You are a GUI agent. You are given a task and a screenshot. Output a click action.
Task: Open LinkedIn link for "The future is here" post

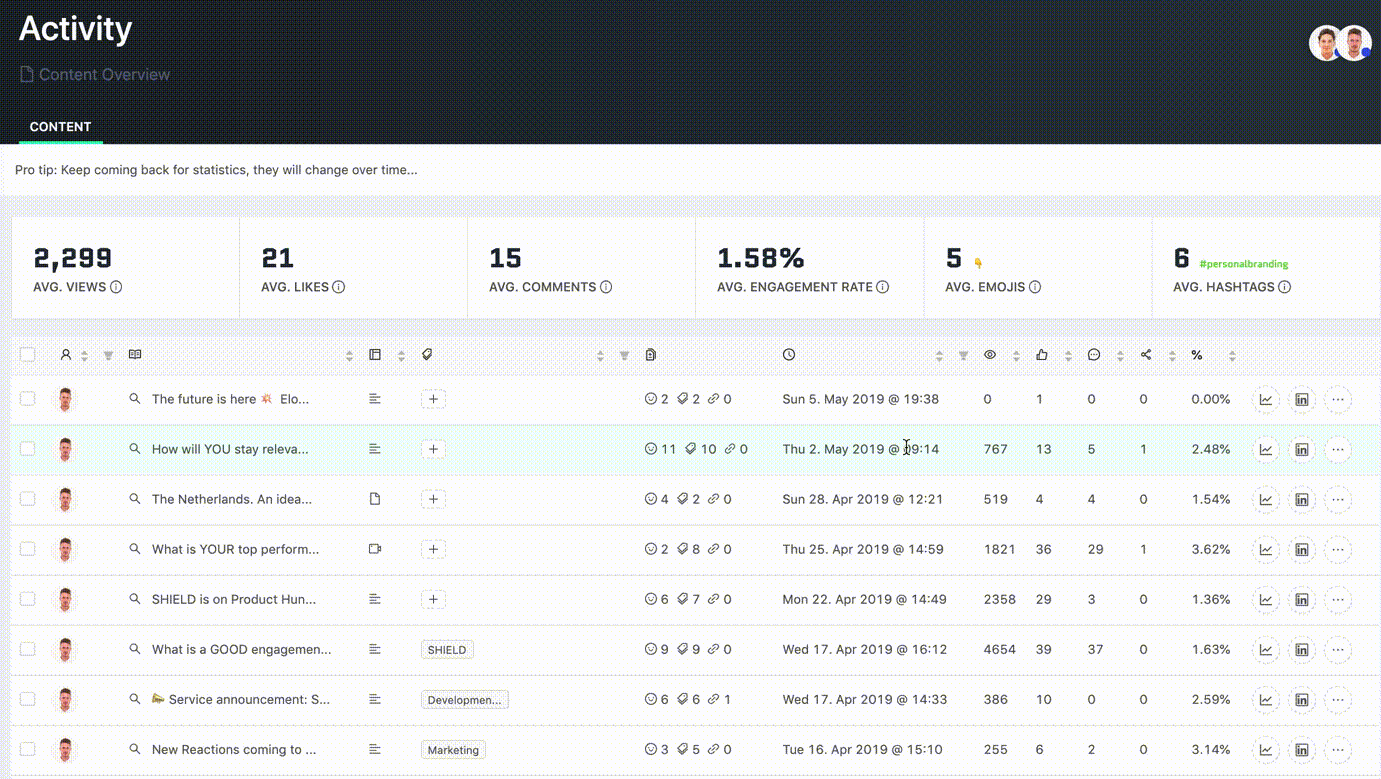pyautogui.click(x=1302, y=399)
